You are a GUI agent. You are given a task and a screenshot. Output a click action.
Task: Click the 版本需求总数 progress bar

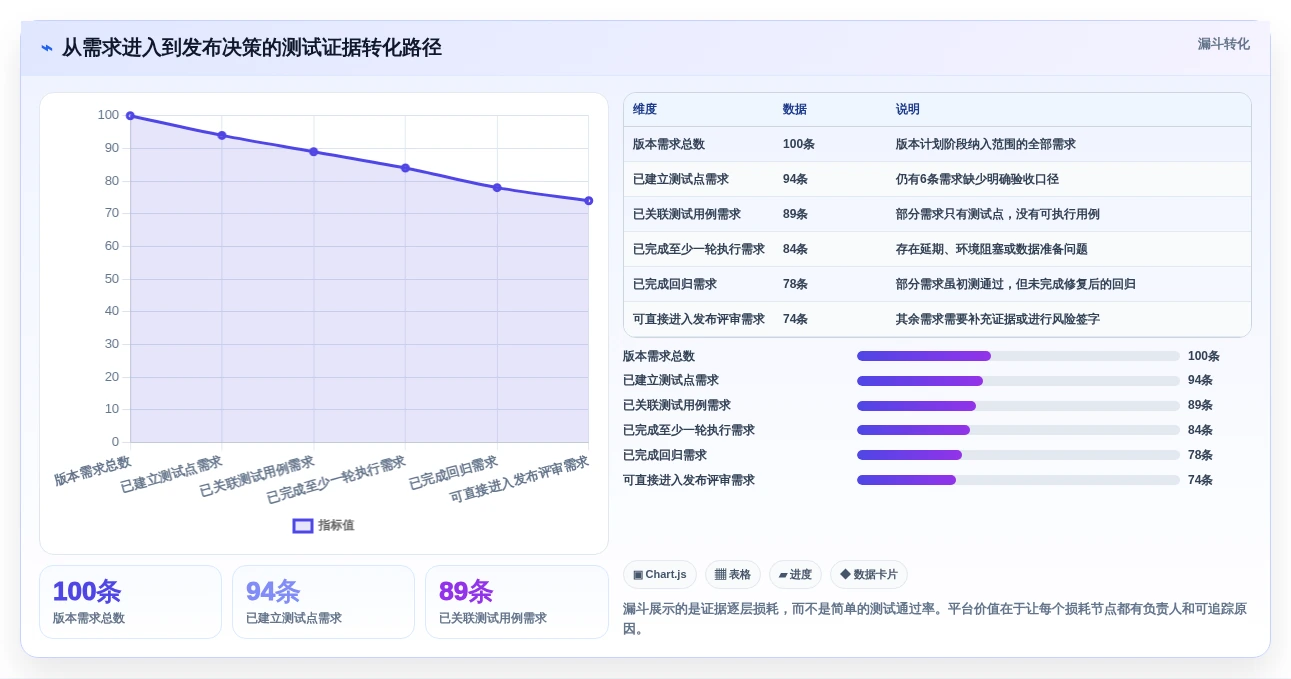coord(1018,356)
